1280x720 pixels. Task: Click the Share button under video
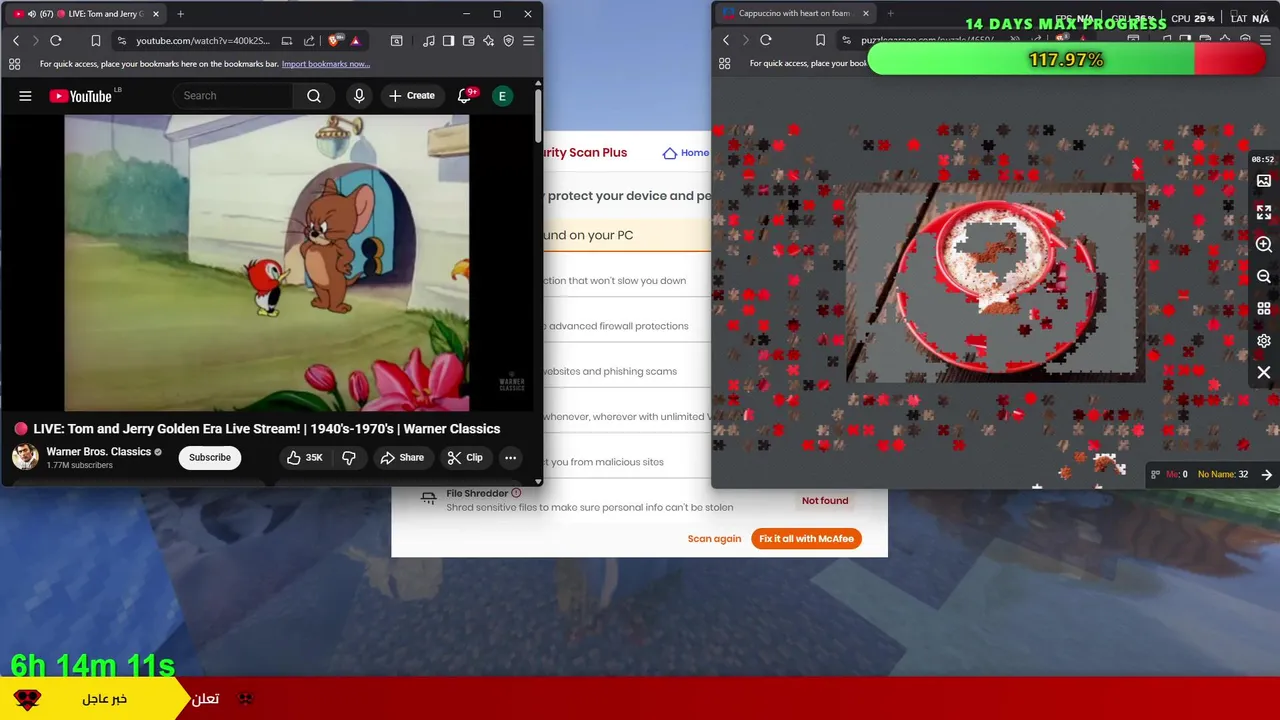click(x=402, y=458)
